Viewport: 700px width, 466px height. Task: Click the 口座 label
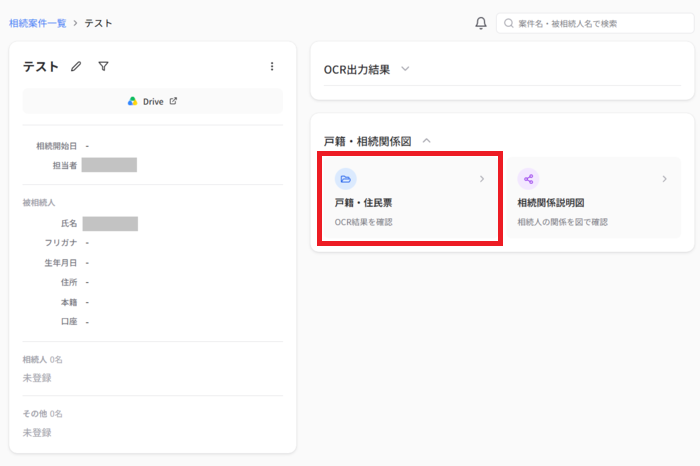(69, 321)
